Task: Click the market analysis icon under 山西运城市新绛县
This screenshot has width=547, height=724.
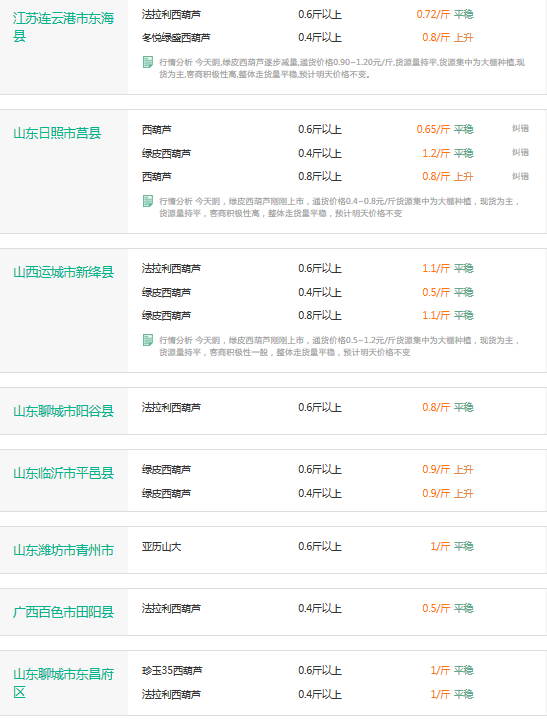Action: (148, 340)
